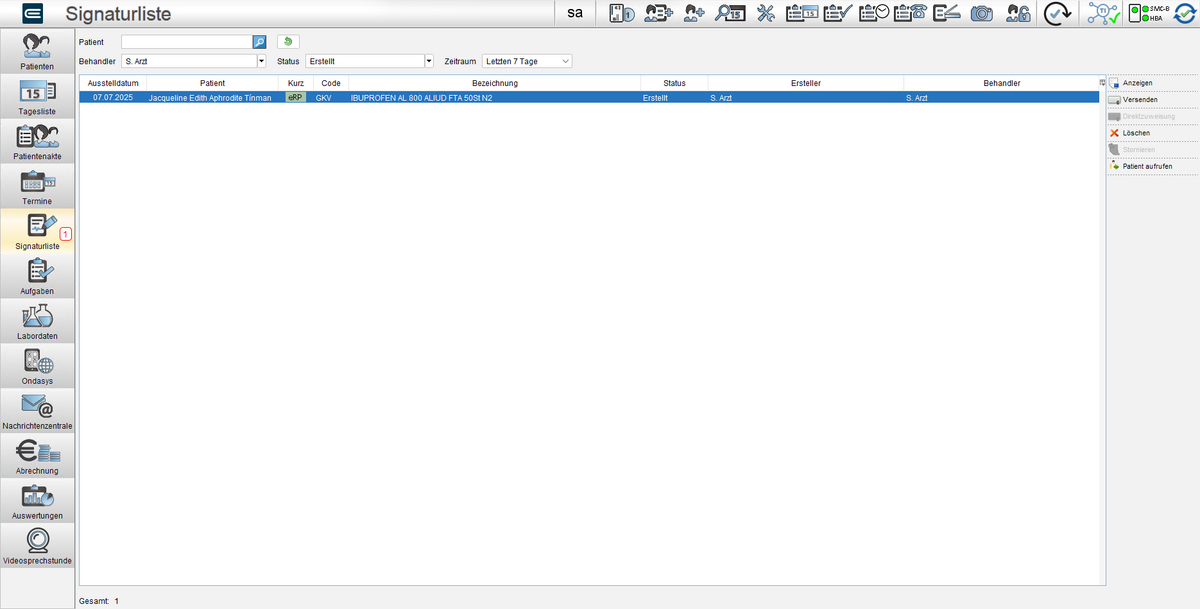Click the clipboard calendar toolbar icon
The width and height of the screenshot is (1200, 609).
pos(801,13)
